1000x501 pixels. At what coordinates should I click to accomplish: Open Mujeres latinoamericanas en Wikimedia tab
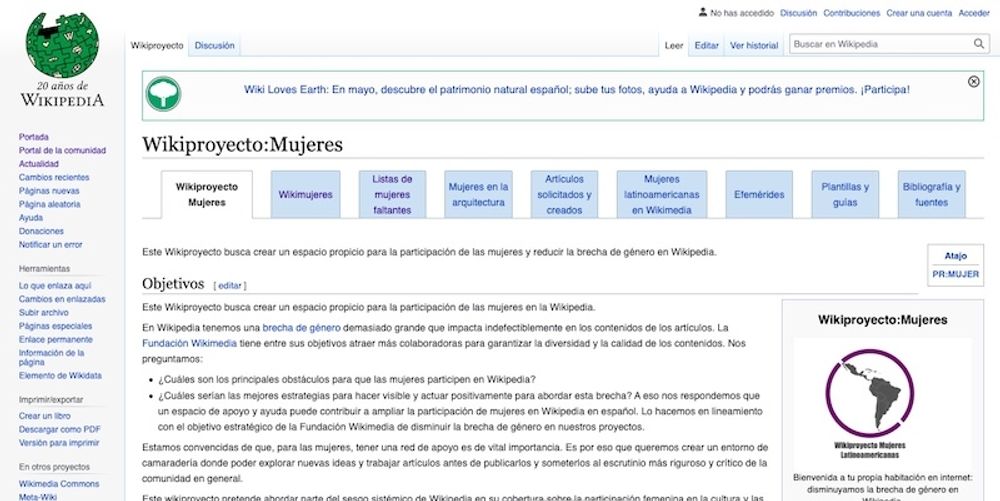pos(662,194)
